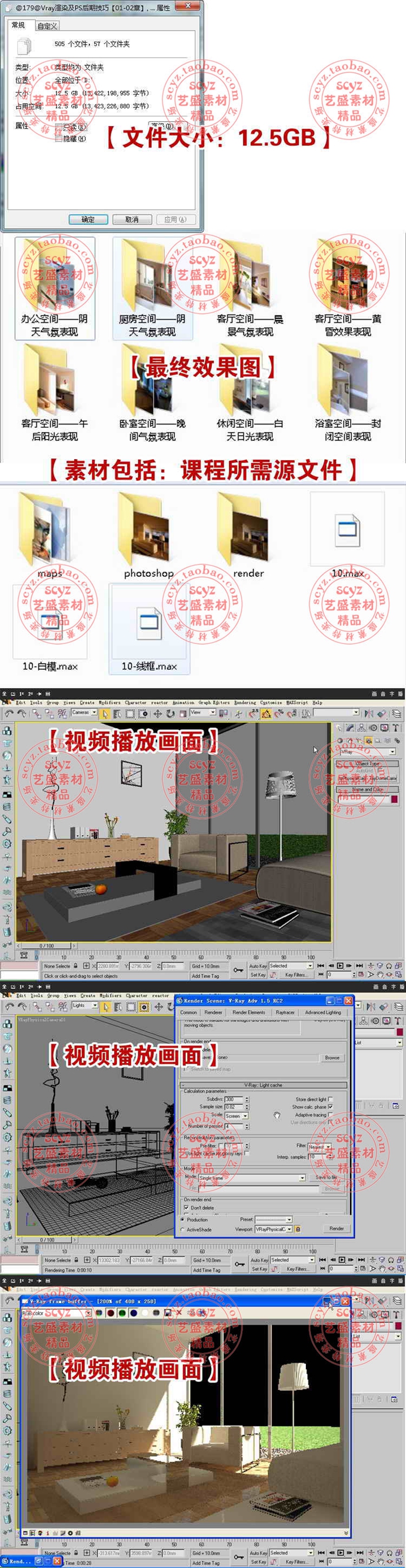Select the 10.max file icon
406x1568 pixels.
click(348, 531)
